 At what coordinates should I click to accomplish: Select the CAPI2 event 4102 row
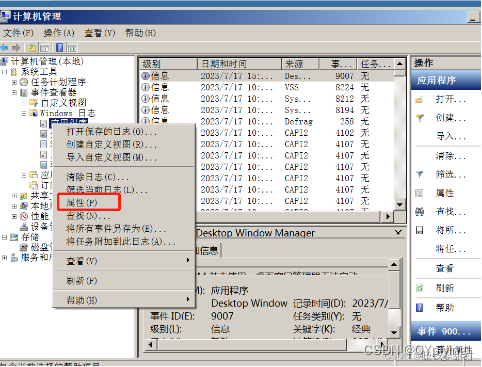[x=267, y=133]
